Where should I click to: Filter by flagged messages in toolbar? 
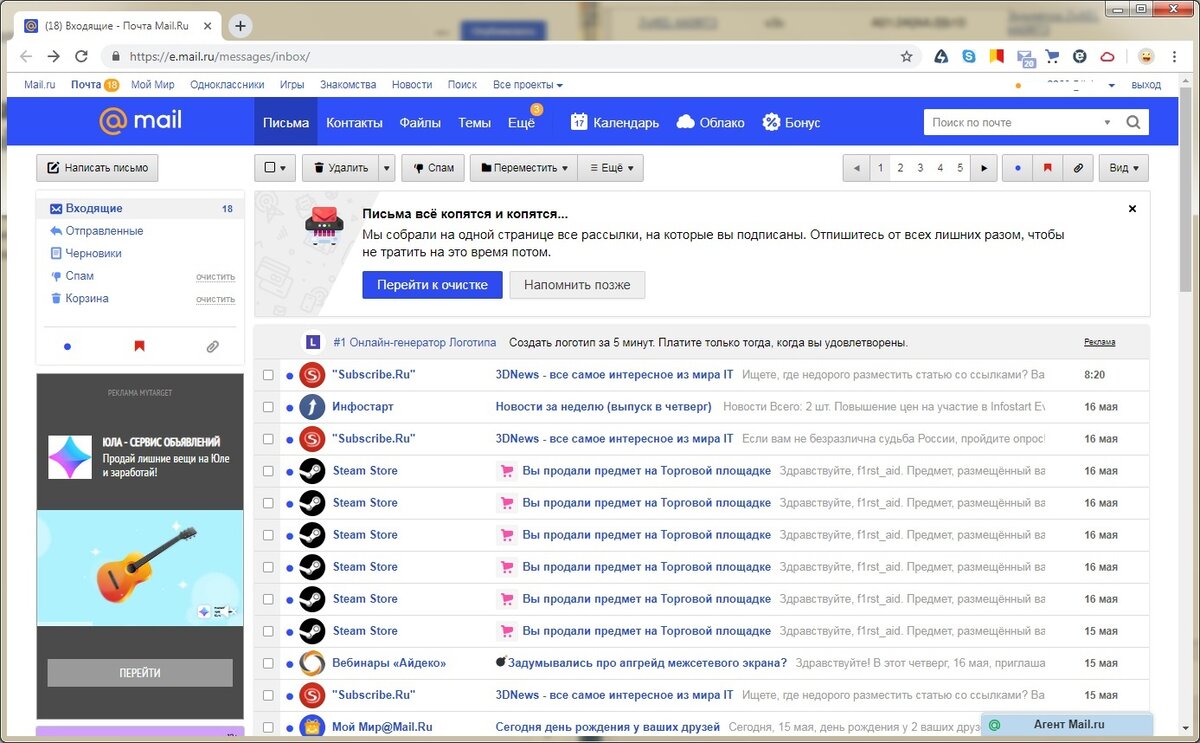[1047, 168]
